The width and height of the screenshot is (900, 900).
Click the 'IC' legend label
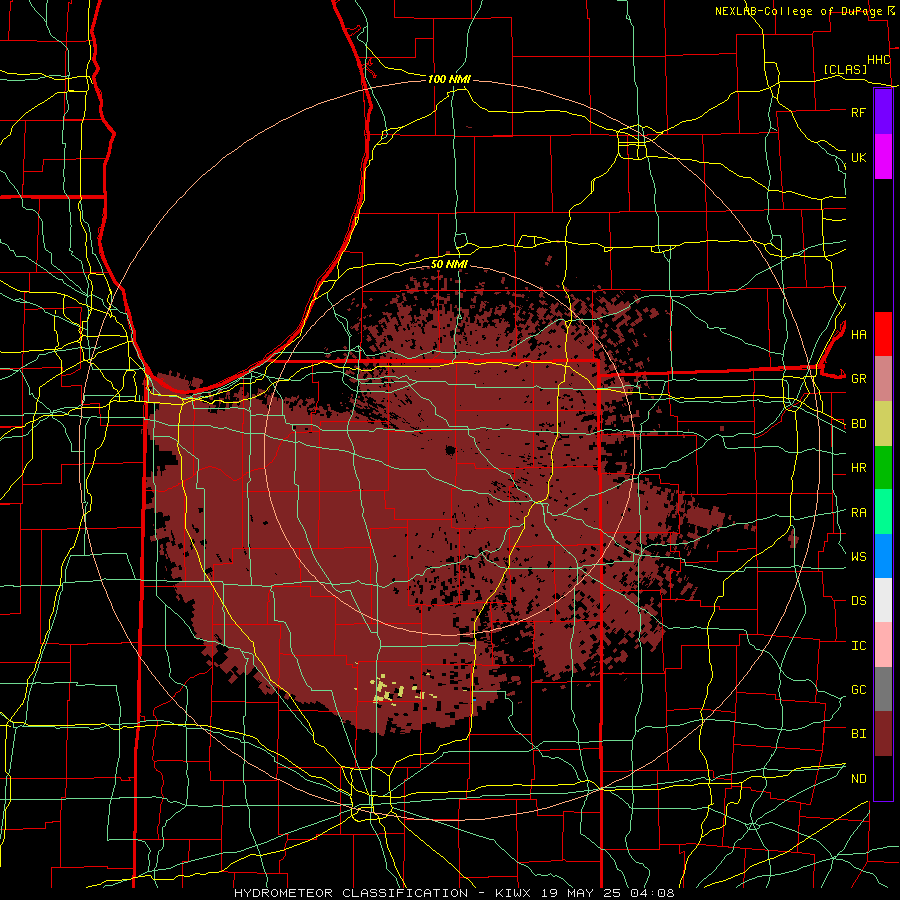(x=858, y=646)
